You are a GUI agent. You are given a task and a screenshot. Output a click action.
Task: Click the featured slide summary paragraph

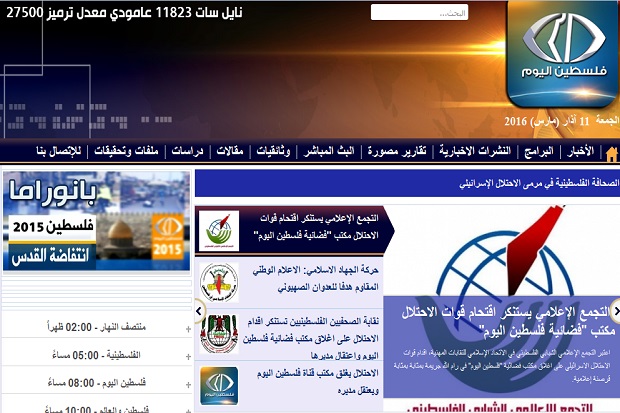coord(502,366)
